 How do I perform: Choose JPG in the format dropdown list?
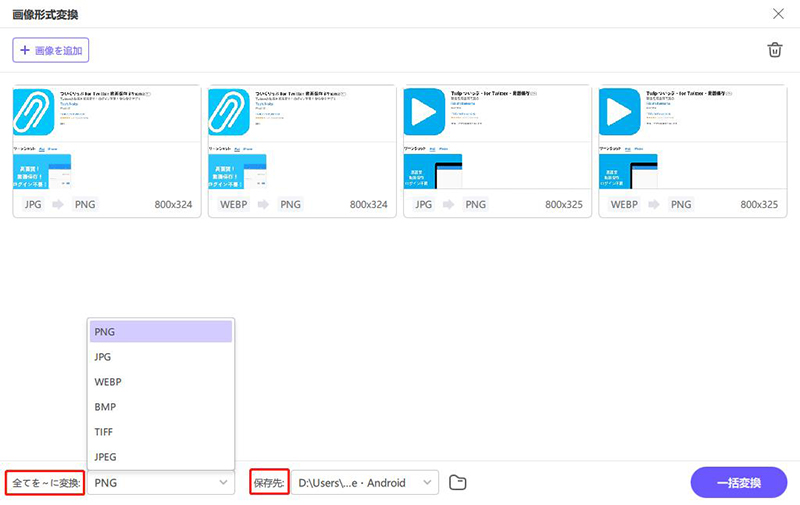point(161,356)
